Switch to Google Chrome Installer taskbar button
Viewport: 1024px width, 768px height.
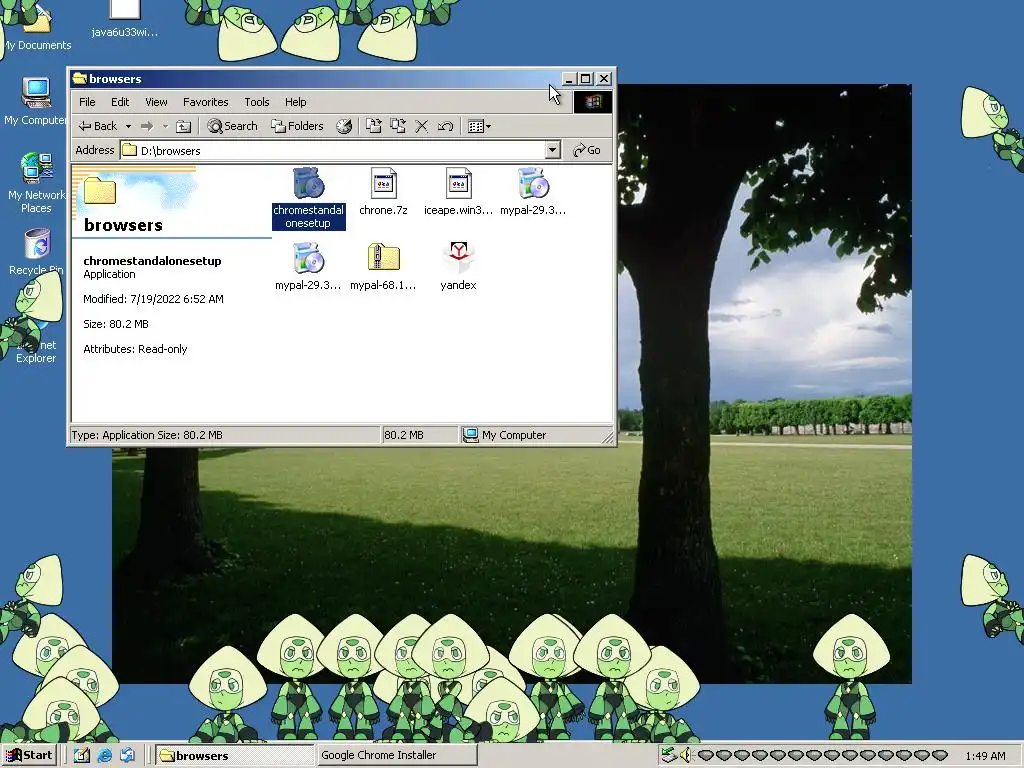pos(396,755)
